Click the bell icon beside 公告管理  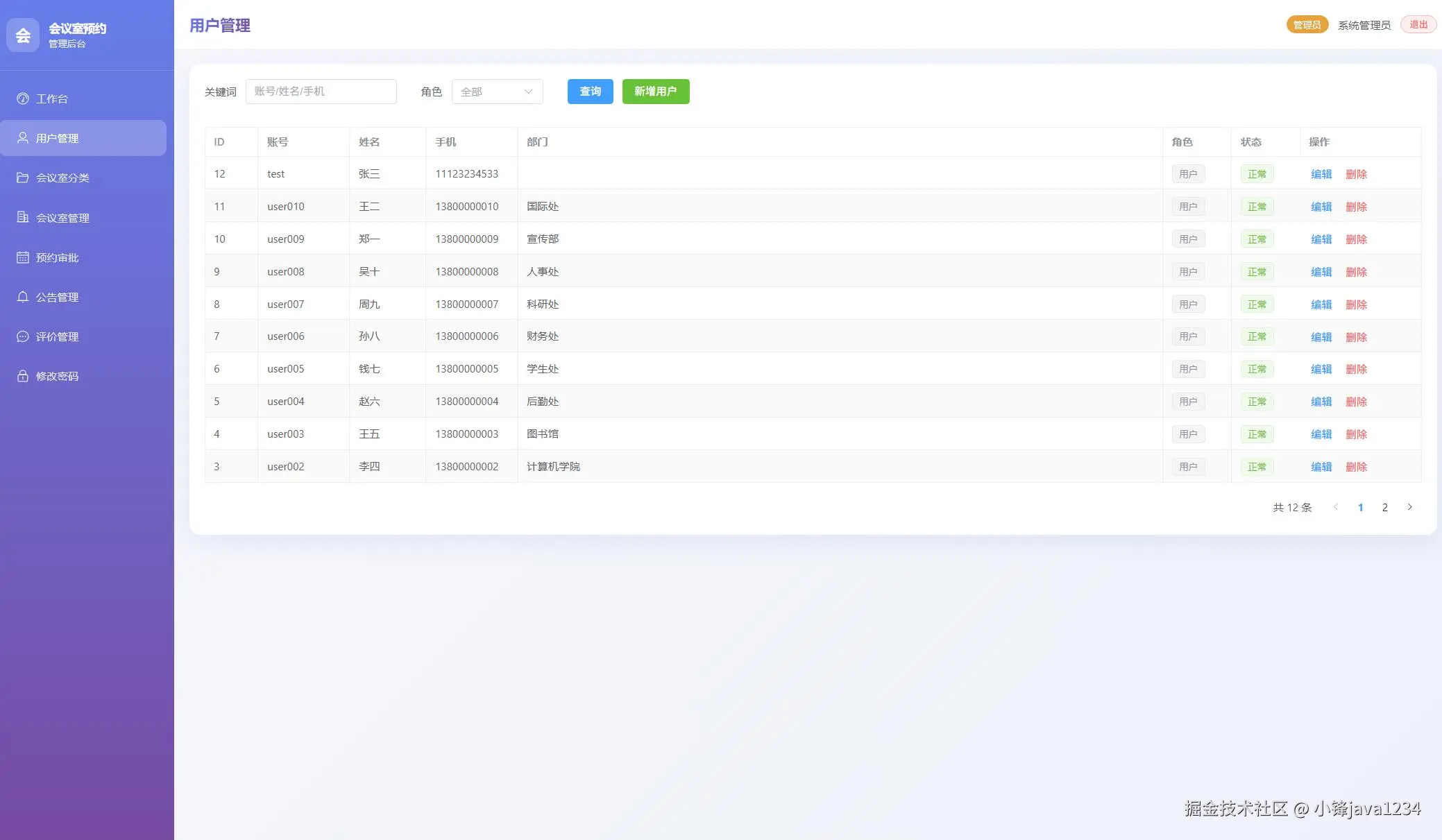(23, 297)
